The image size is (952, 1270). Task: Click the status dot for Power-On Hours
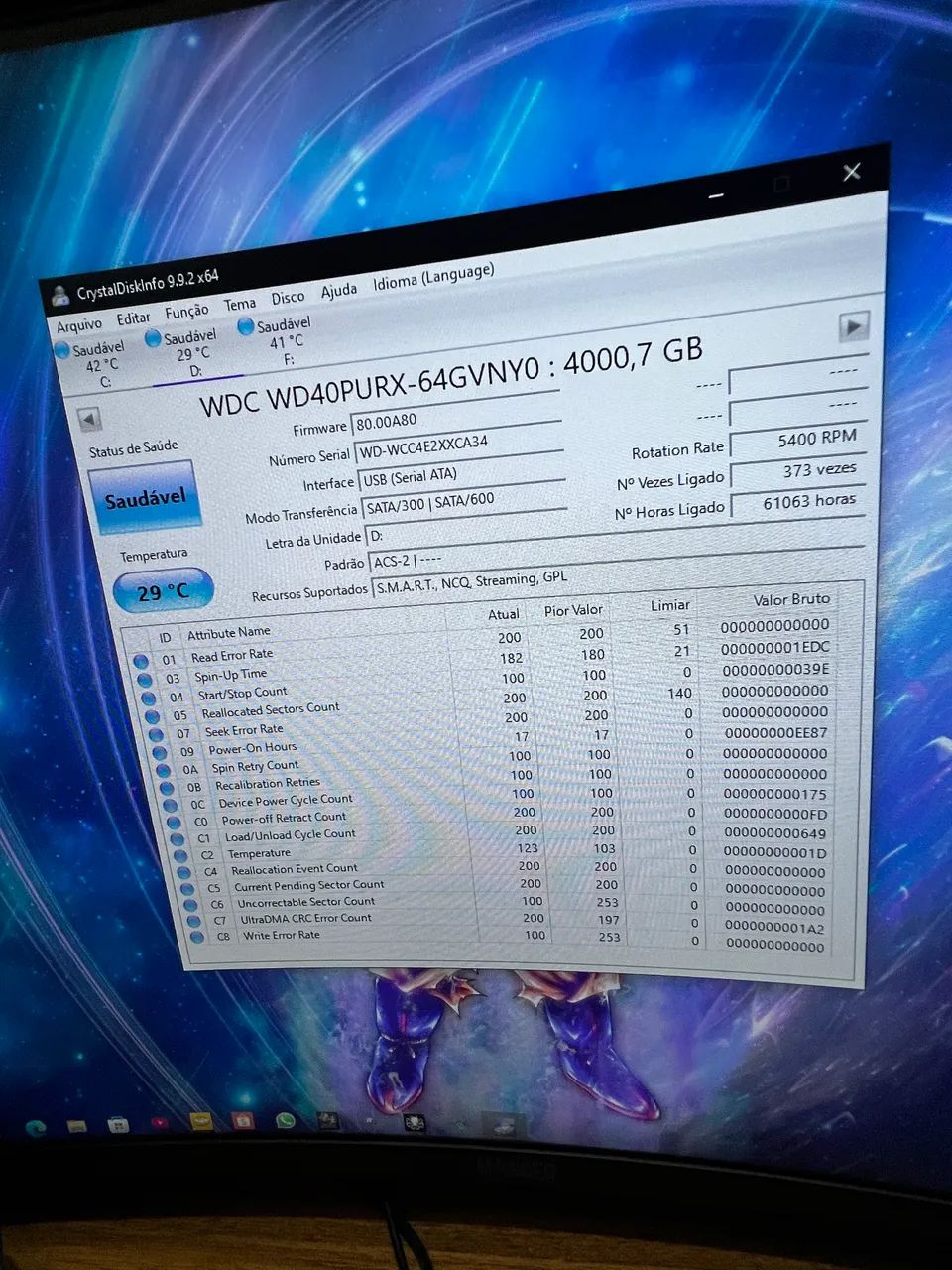point(161,753)
